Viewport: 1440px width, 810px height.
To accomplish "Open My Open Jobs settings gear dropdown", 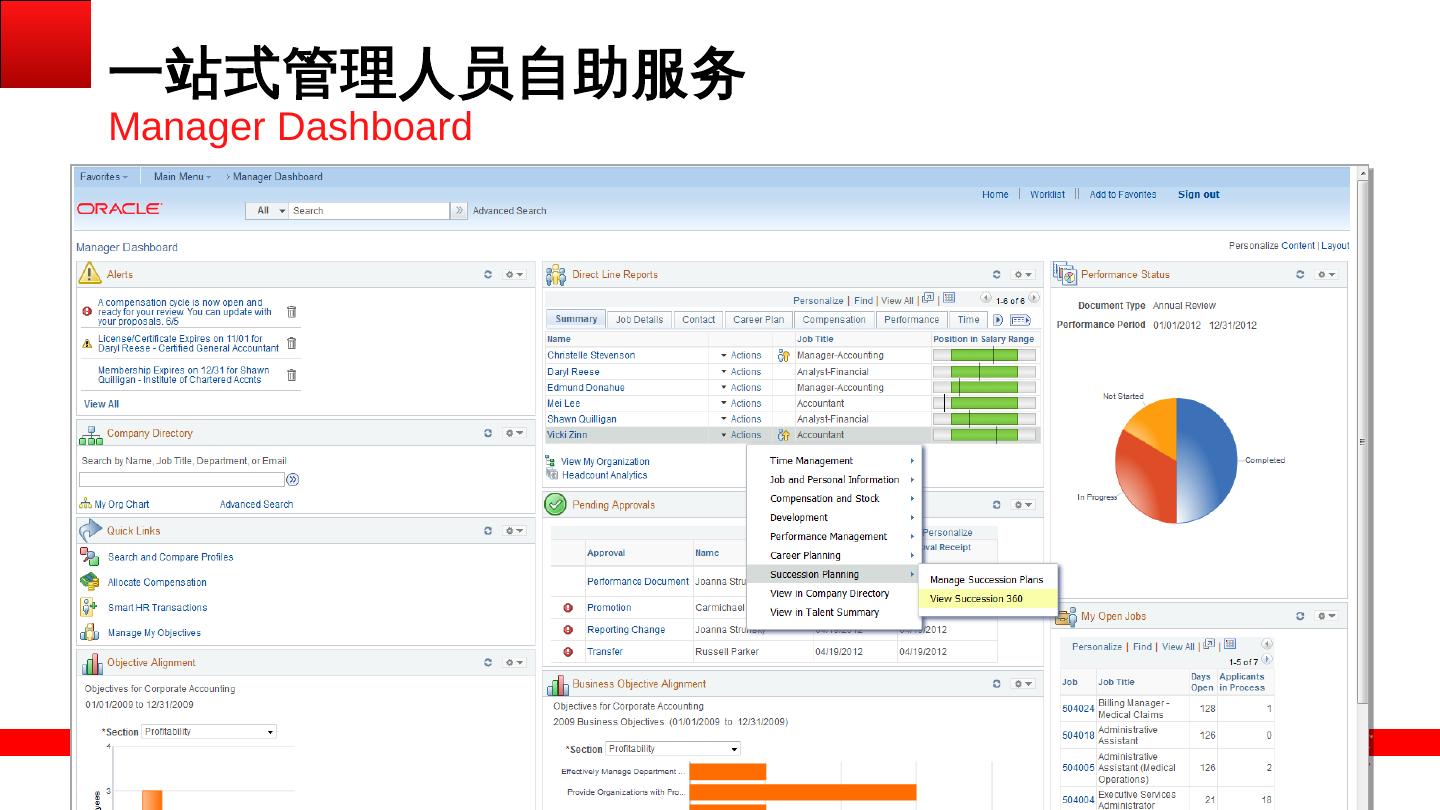I will [x=1326, y=616].
